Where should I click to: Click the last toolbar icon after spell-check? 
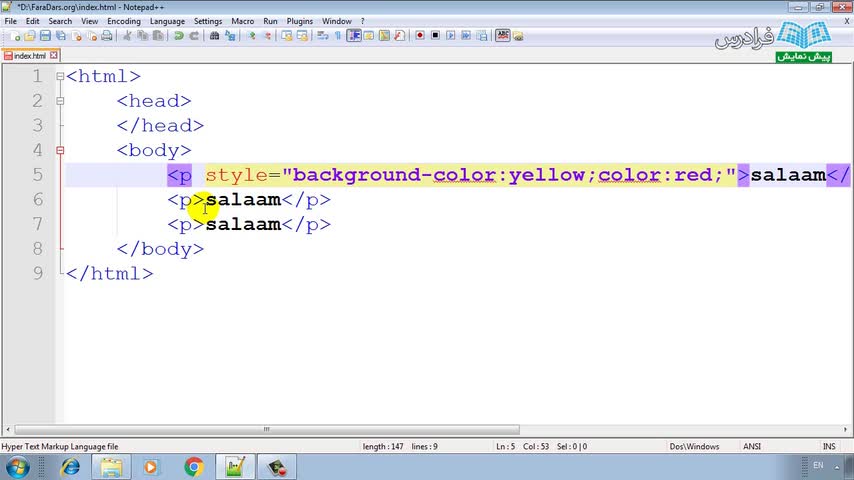tap(518, 36)
